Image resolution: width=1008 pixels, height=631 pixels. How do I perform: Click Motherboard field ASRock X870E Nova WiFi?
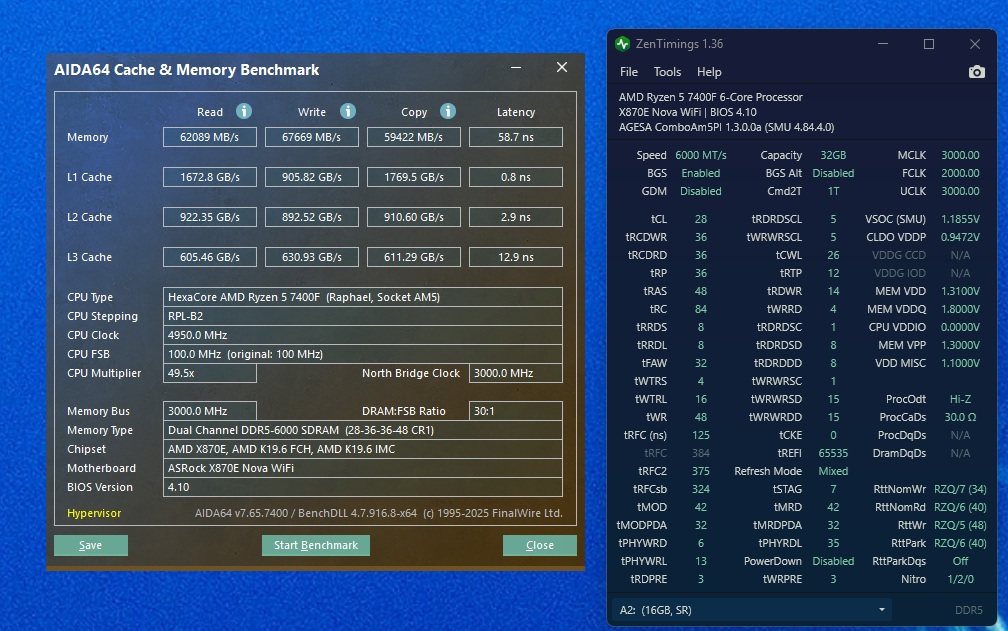pos(363,468)
